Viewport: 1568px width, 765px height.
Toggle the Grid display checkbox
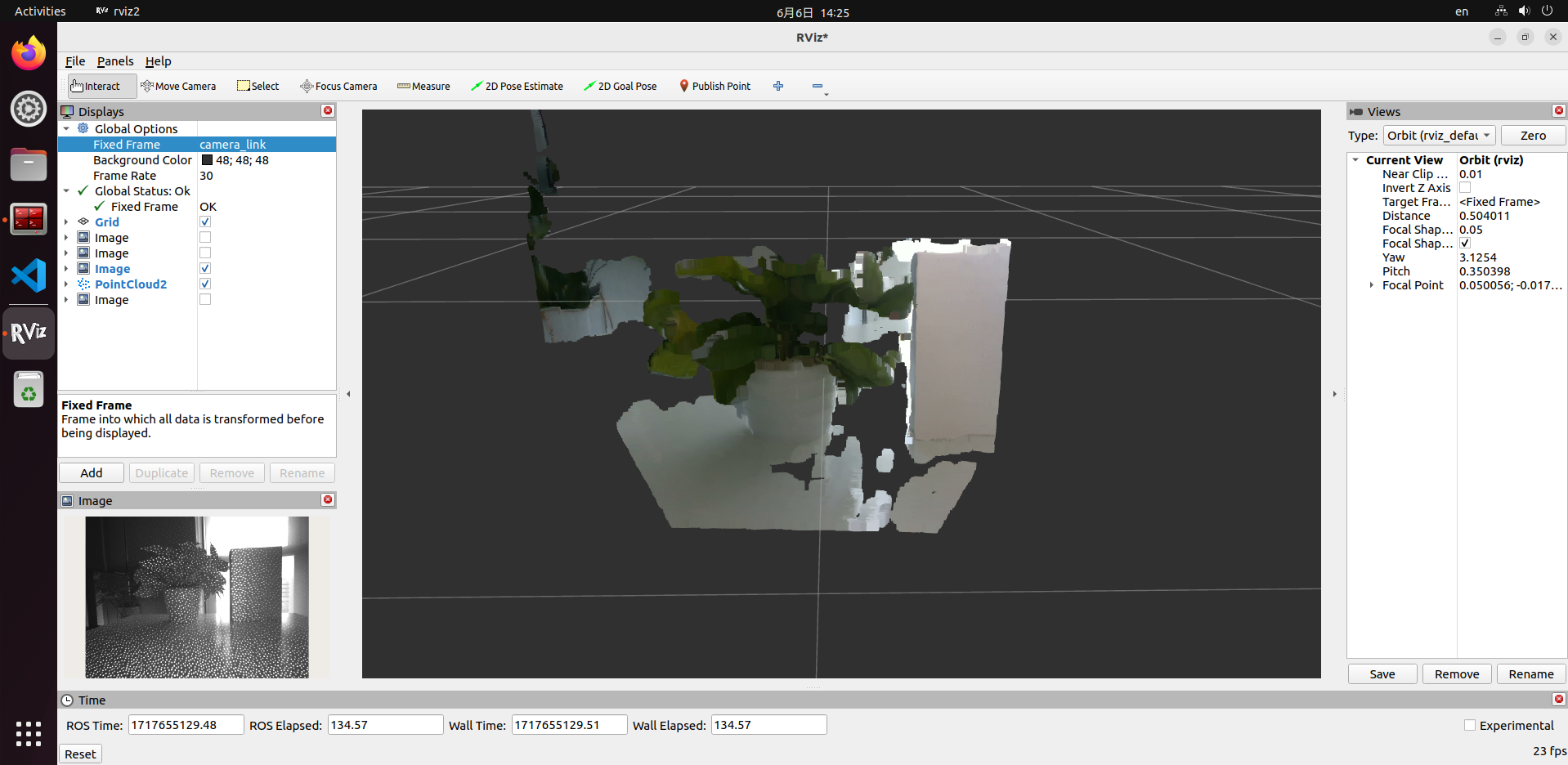(205, 221)
